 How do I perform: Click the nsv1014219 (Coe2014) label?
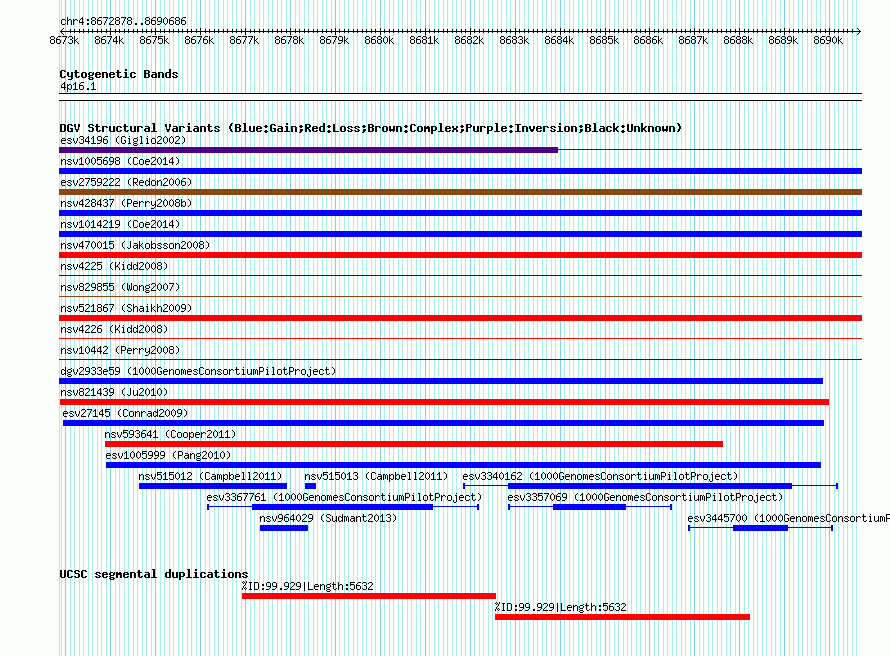(120, 224)
